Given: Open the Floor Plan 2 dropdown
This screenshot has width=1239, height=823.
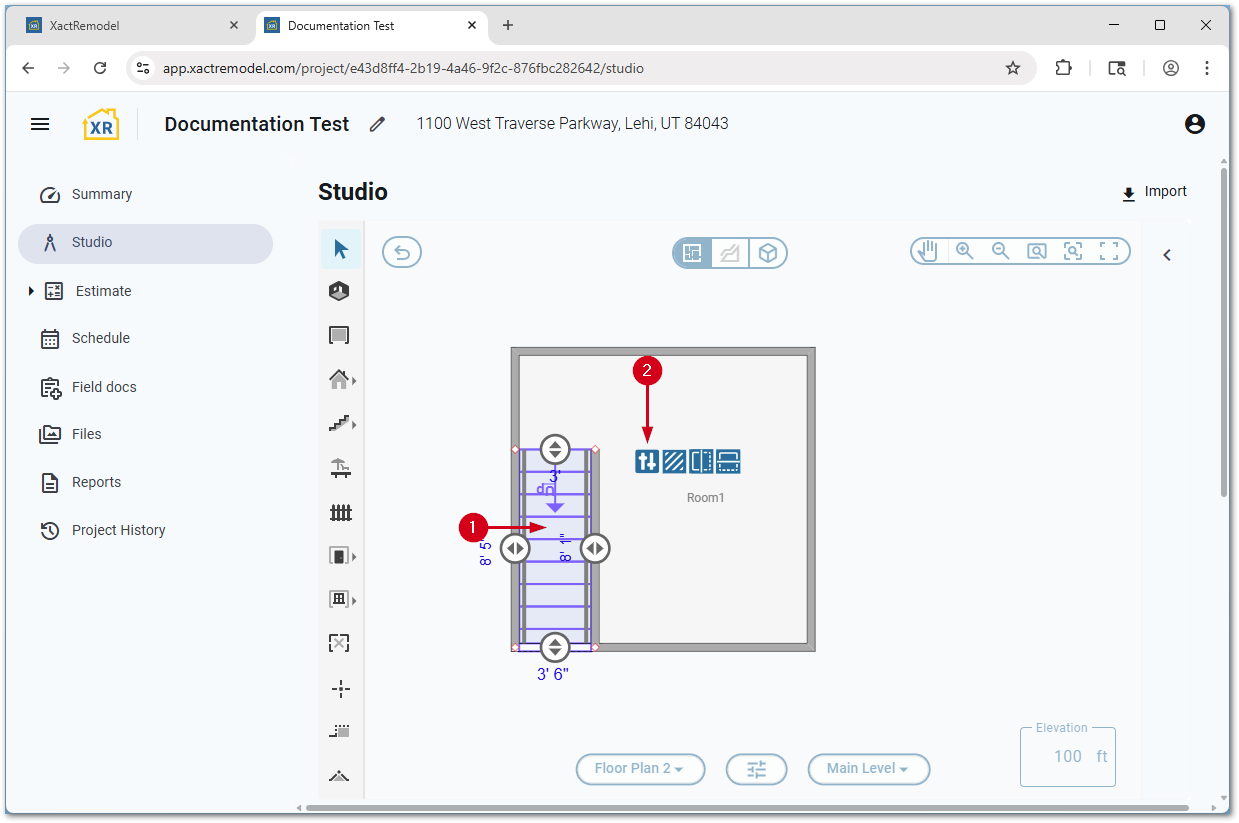Looking at the screenshot, I should click(640, 769).
